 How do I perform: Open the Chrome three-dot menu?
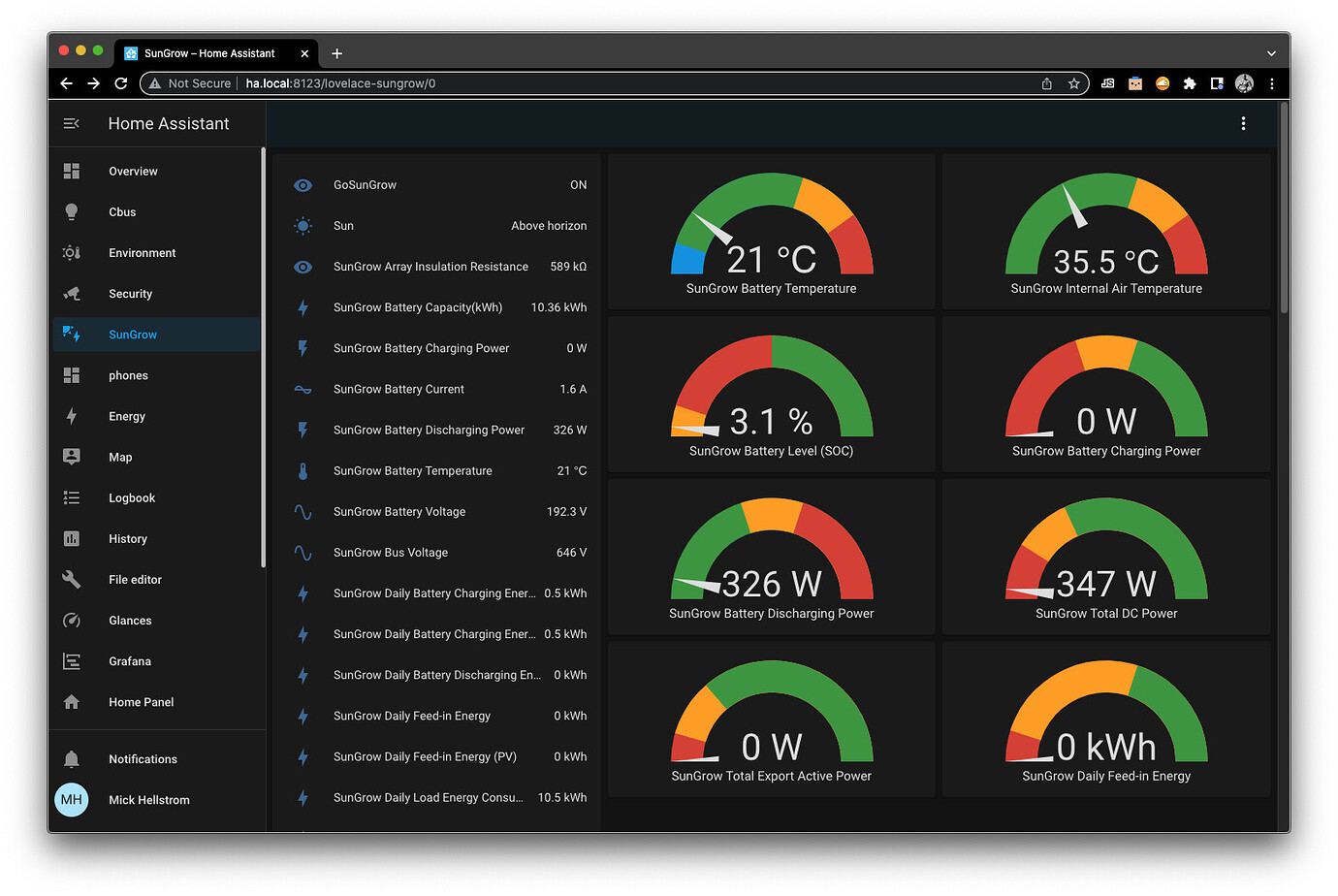[1271, 83]
